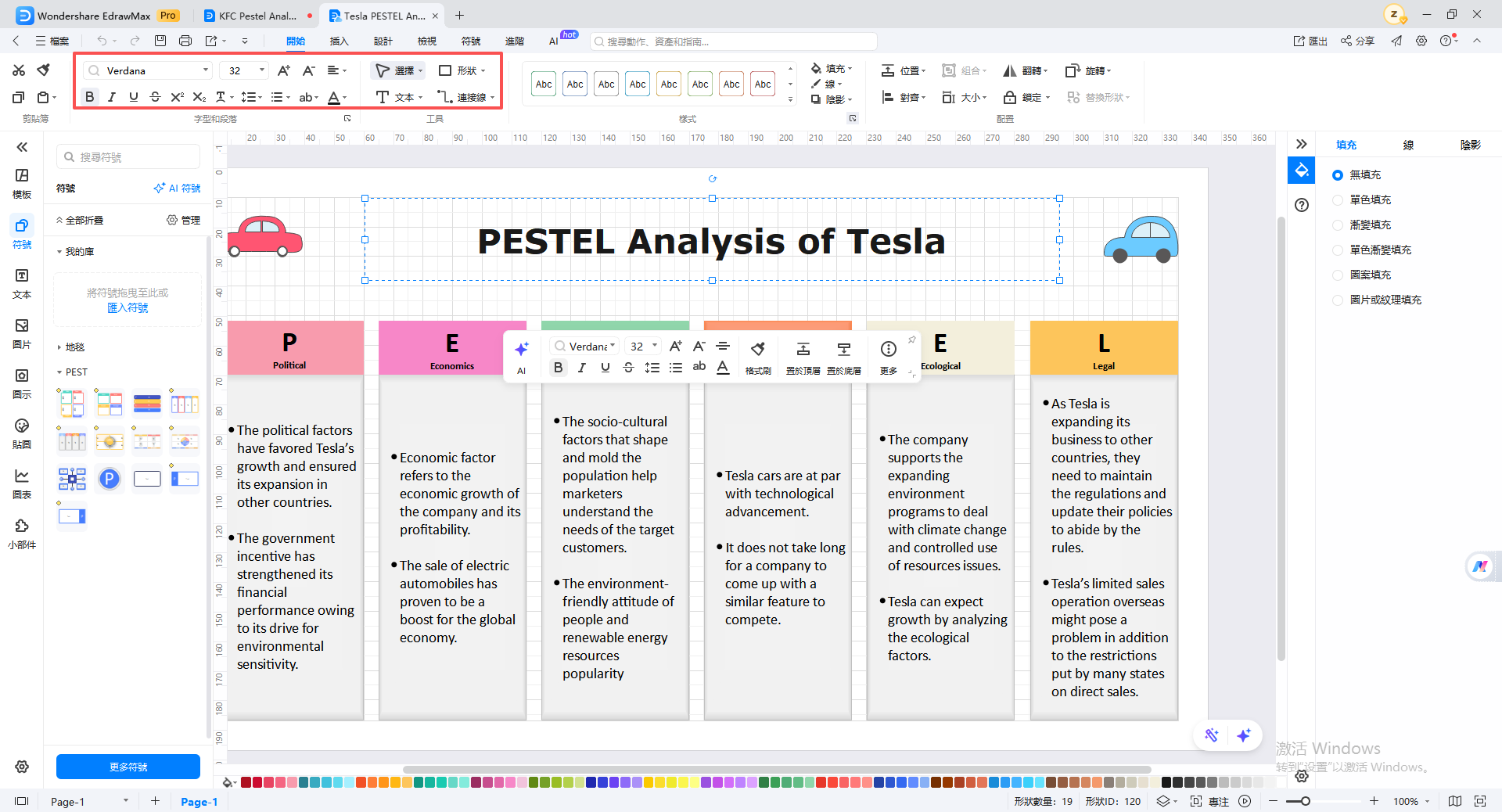The height and width of the screenshot is (812, 1502).
Task: Click the 匯出 export button
Action: (x=1310, y=41)
